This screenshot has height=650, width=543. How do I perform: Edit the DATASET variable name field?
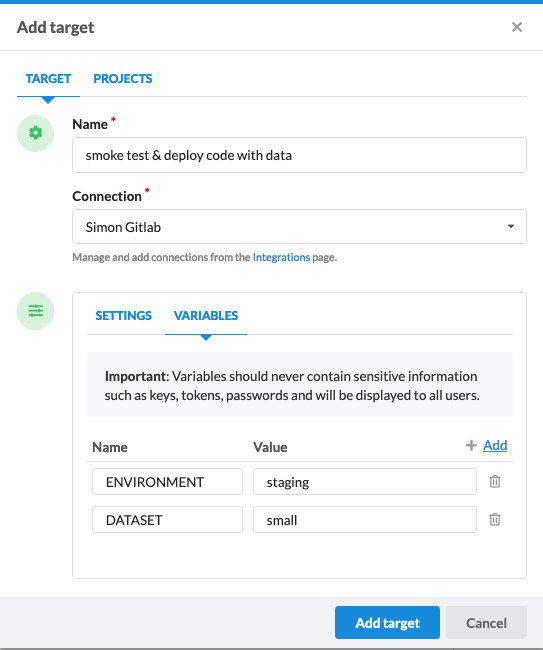(x=167, y=520)
